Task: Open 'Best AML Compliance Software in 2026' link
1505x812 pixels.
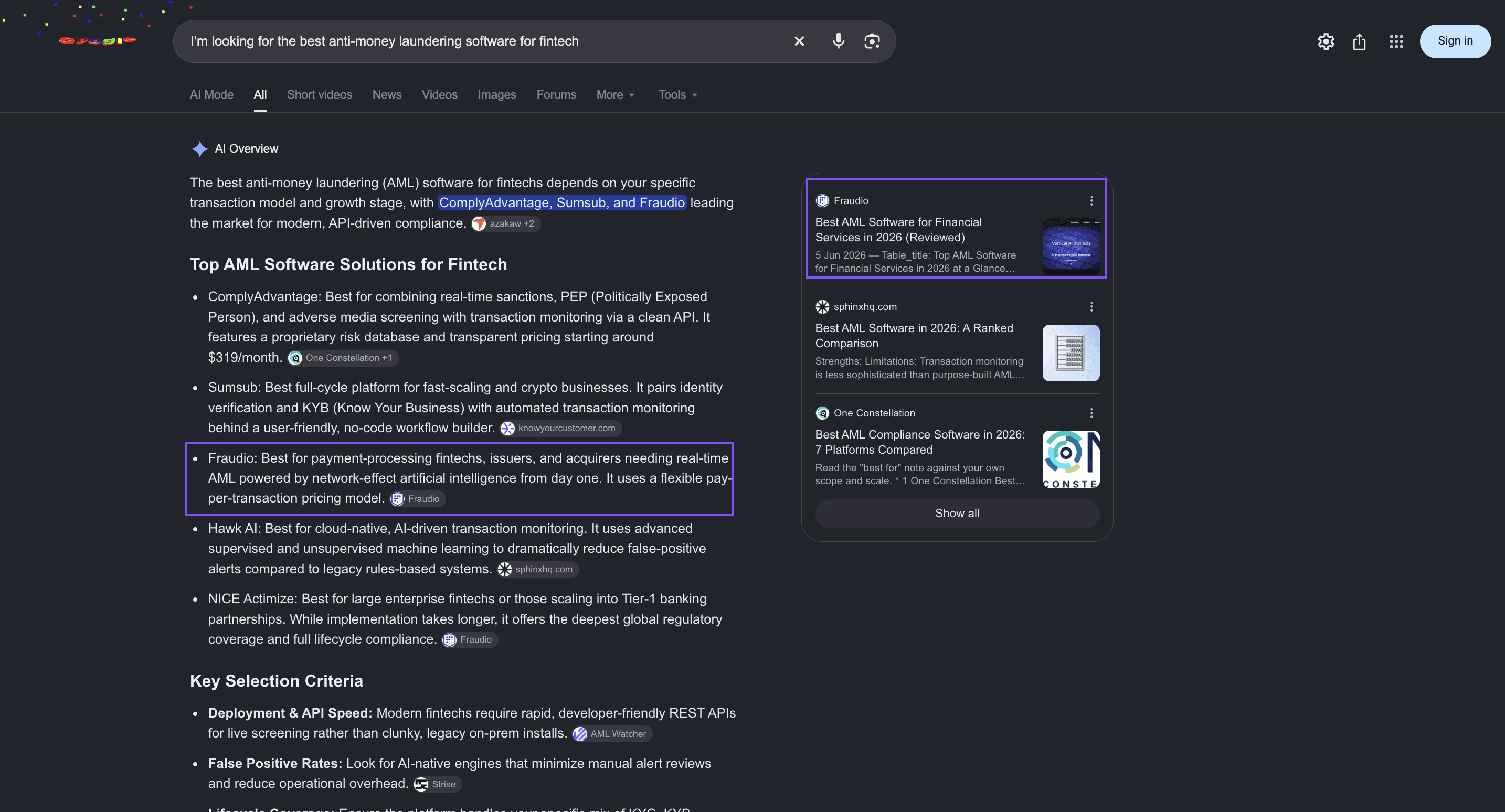Action: 919,442
